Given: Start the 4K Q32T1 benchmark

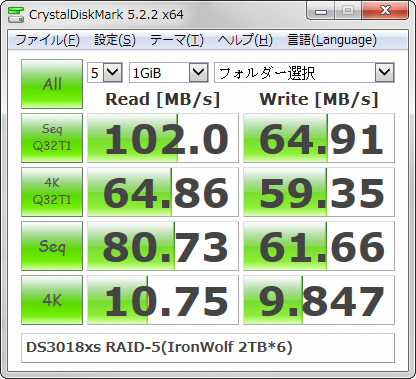Looking at the screenshot, I should 52,192.
